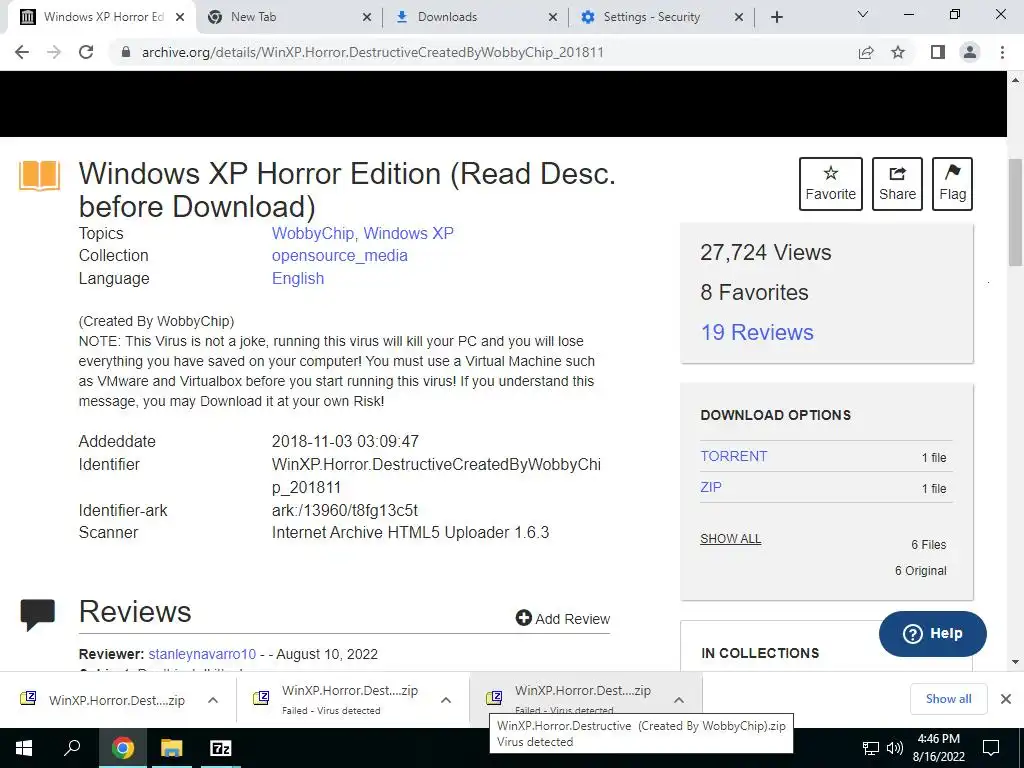Click the Reviews speech bubble icon
Viewport: 1024px width, 768px height.
click(x=38, y=615)
